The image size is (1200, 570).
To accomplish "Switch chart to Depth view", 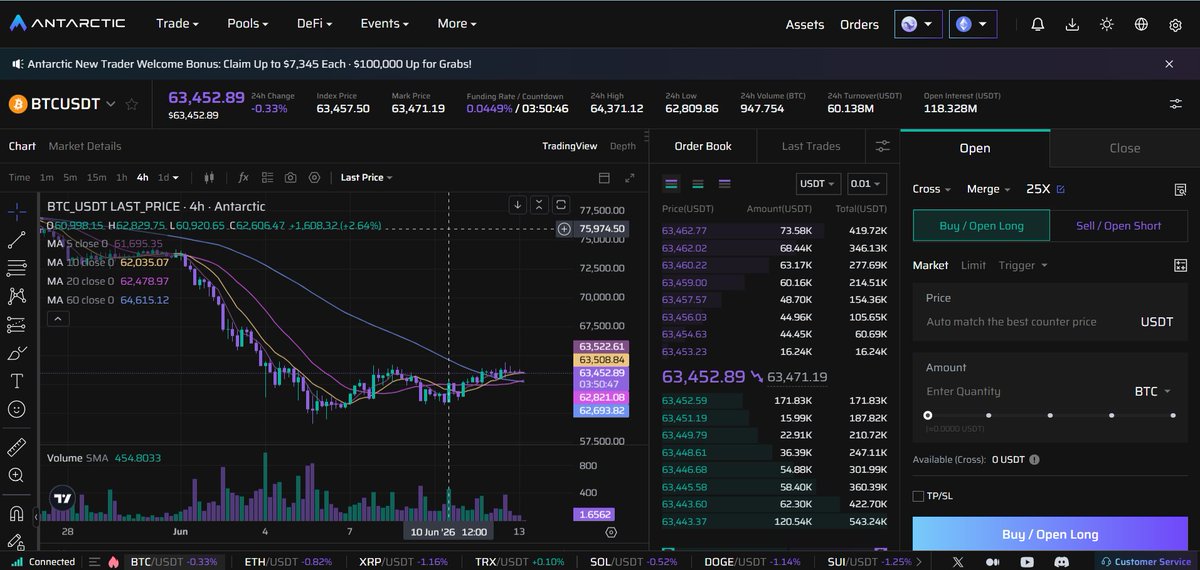I will point(623,146).
